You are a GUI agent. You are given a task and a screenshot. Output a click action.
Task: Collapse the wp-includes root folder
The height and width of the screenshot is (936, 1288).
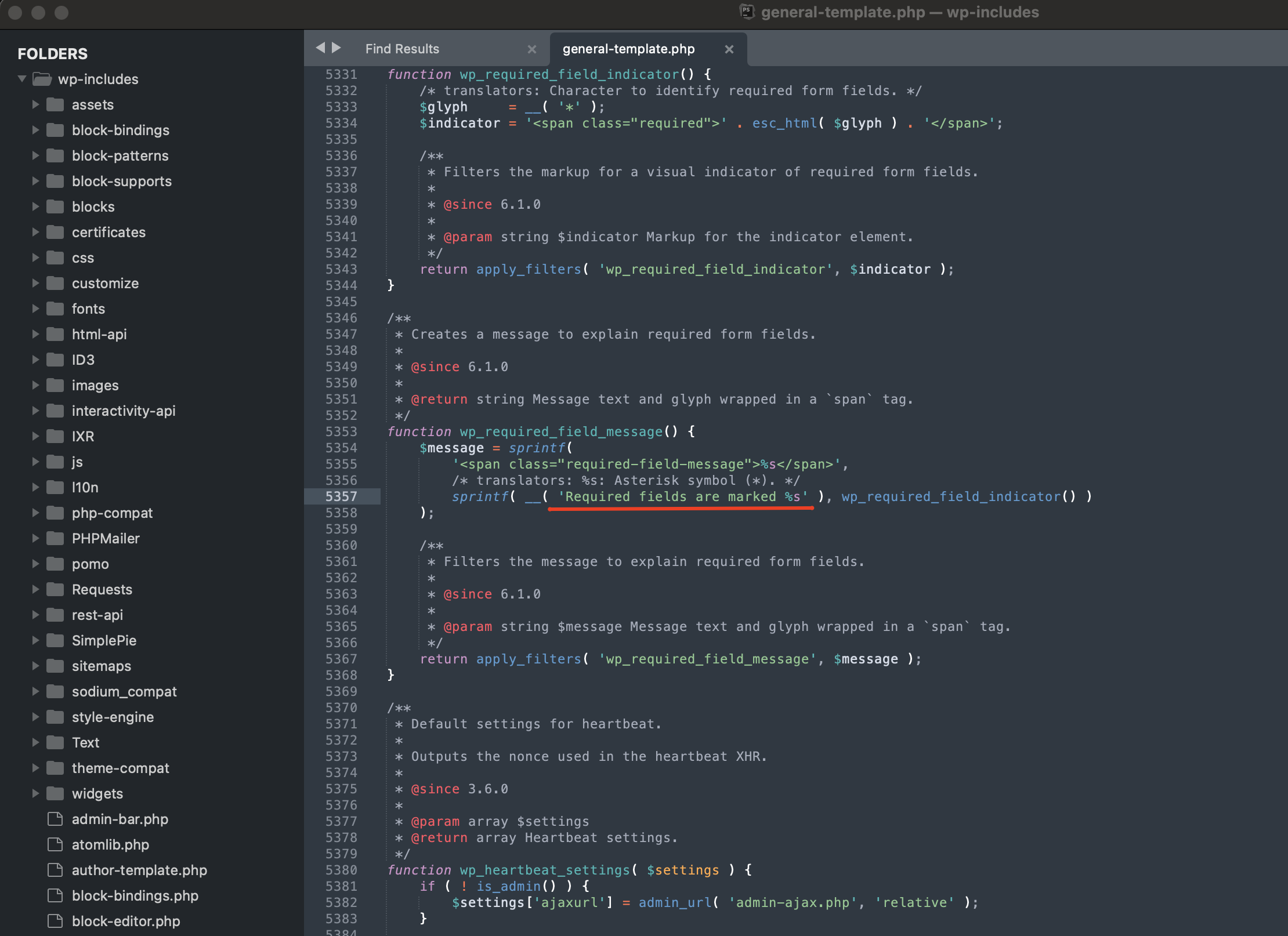tap(22, 79)
